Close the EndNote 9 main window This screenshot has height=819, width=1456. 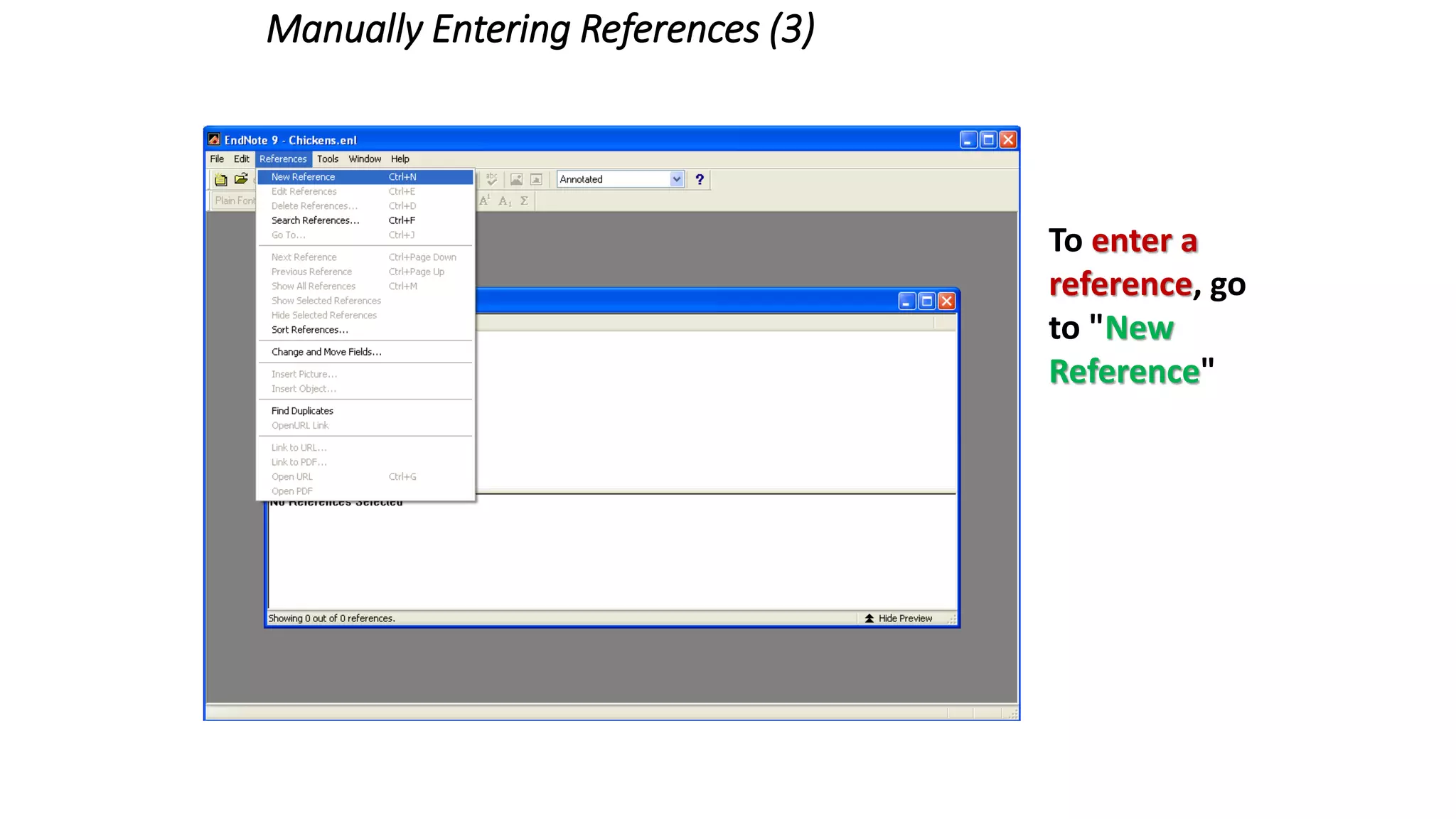[1008, 140]
